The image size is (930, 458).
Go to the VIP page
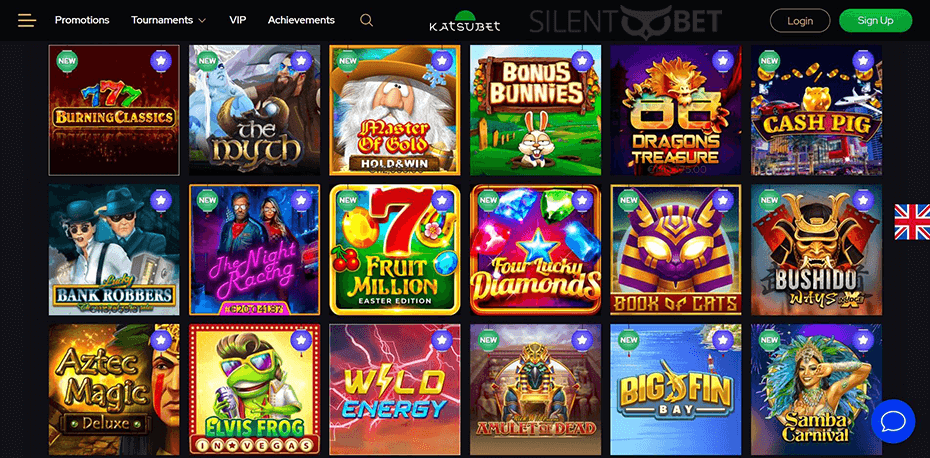237,20
